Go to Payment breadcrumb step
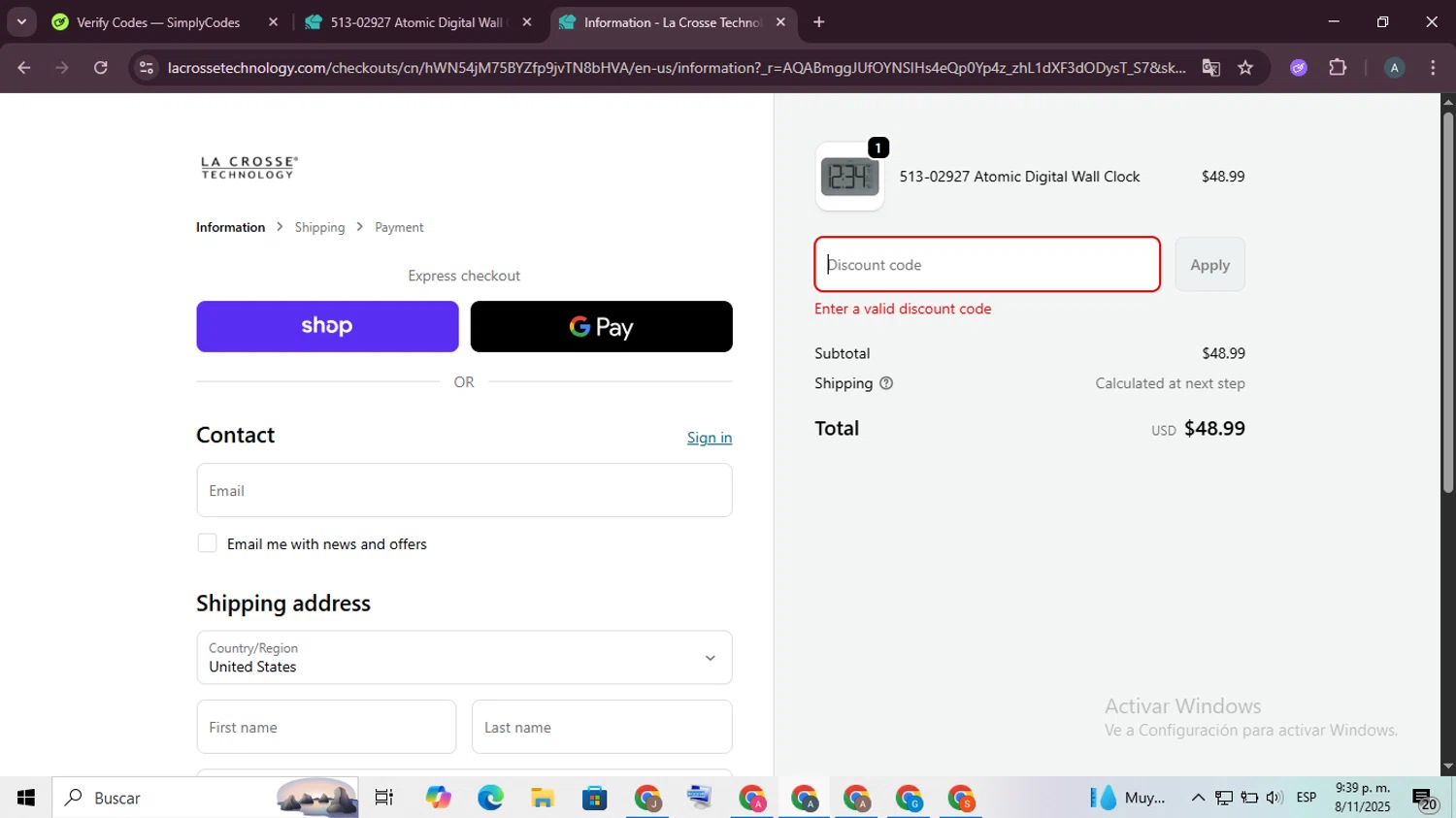The width and height of the screenshot is (1456, 818). click(399, 227)
